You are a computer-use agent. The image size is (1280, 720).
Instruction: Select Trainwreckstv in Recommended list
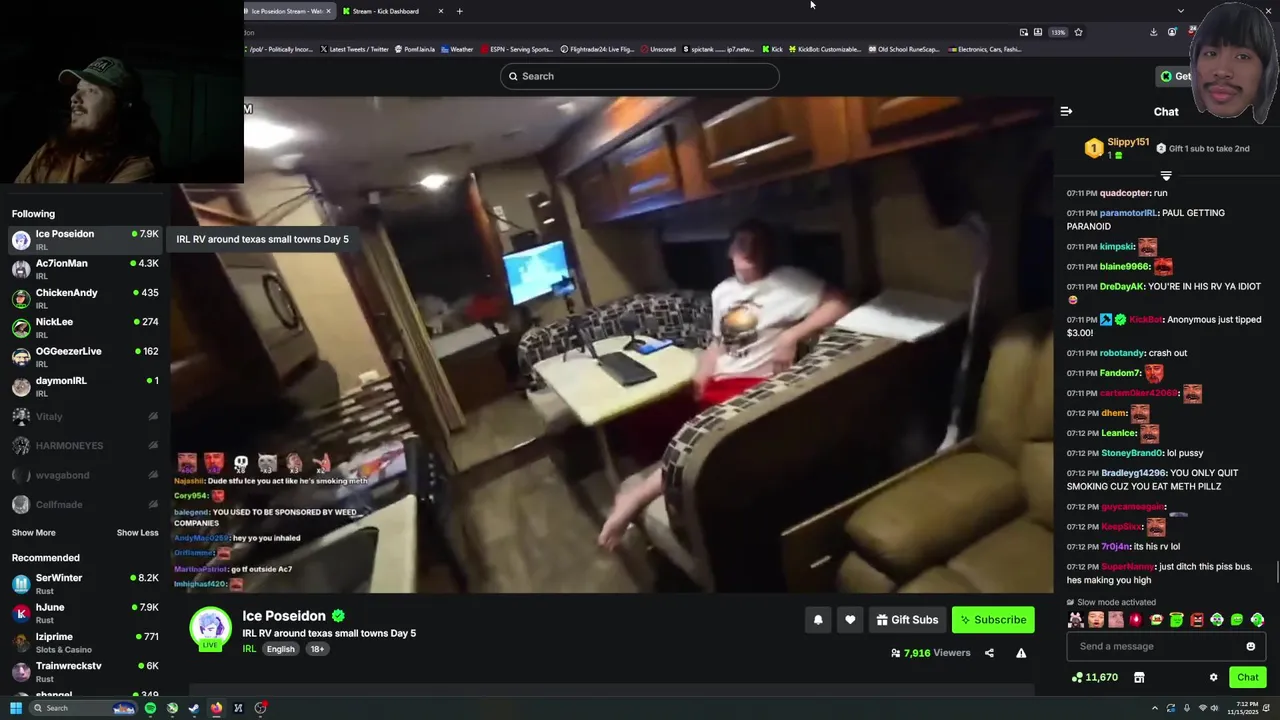(85, 671)
